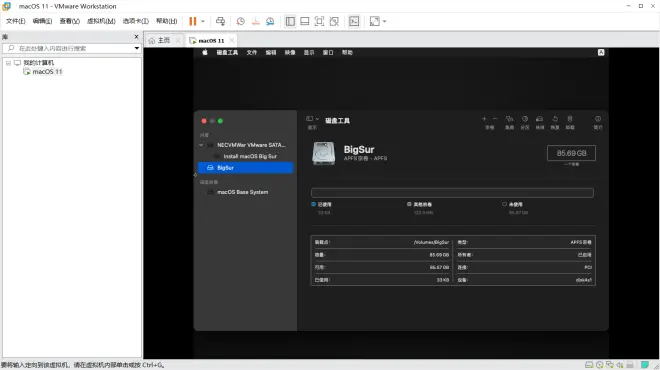The image size is (660, 370).
Task: Pause the virtual machine with orange pause button
Action: tap(193, 21)
